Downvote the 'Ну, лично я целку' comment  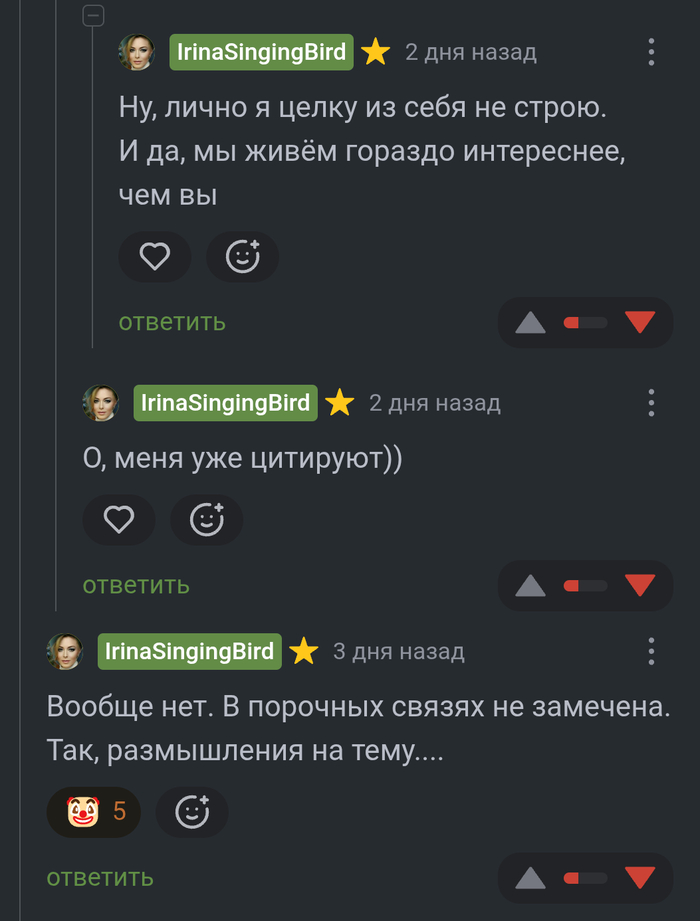(x=640, y=322)
